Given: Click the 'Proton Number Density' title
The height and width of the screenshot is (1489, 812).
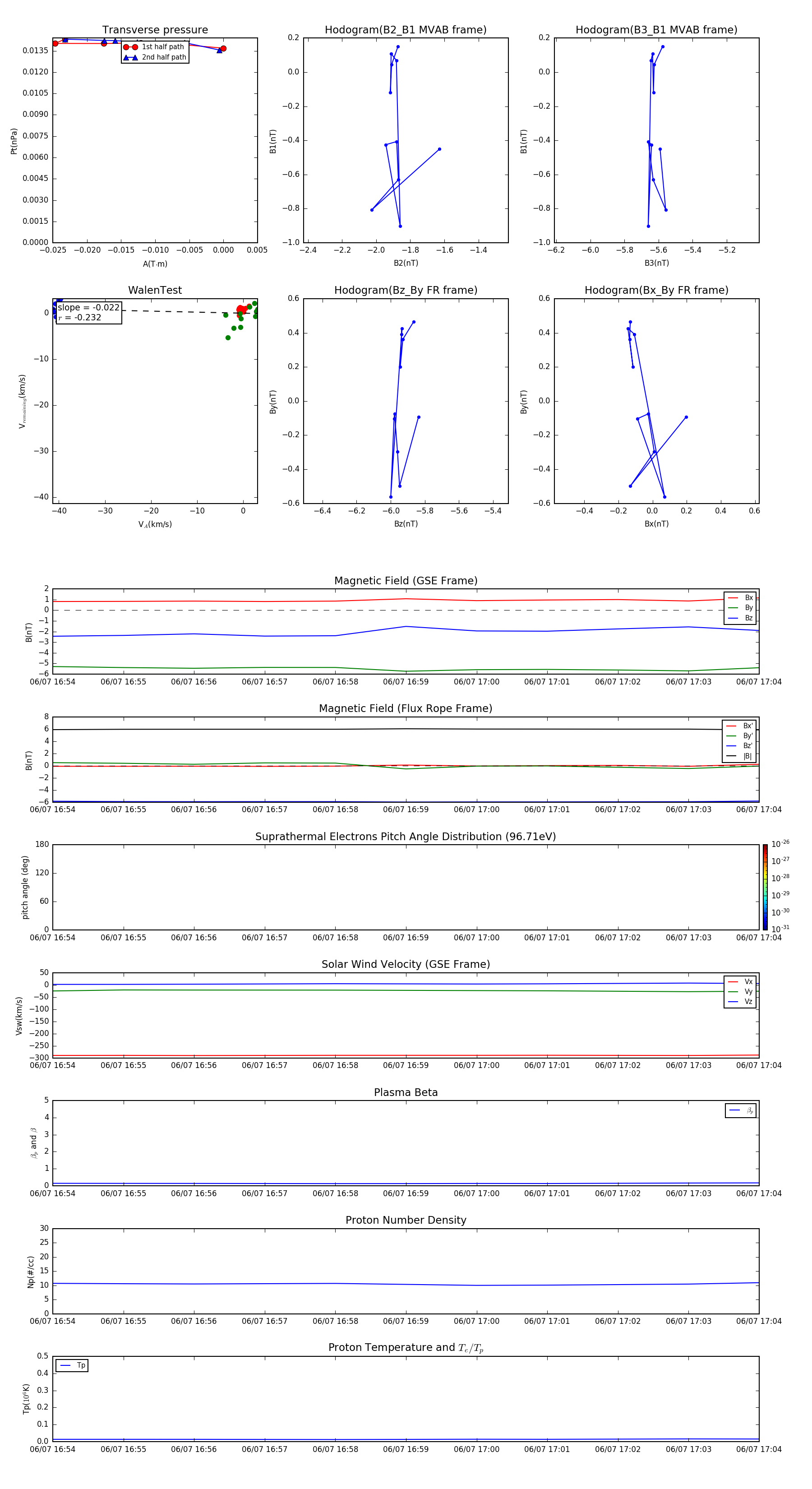Looking at the screenshot, I should click(406, 1220).
